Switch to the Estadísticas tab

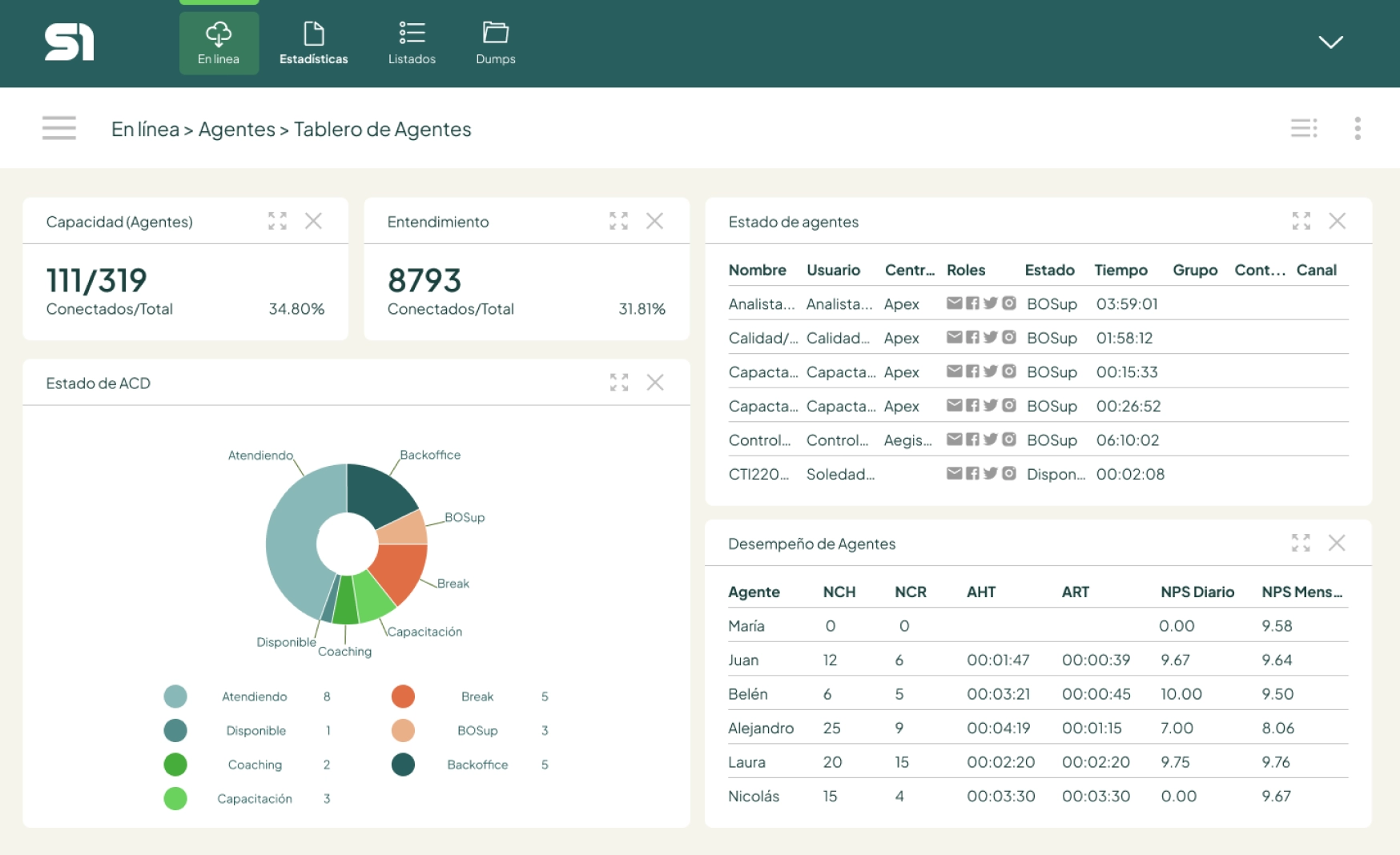(x=313, y=43)
